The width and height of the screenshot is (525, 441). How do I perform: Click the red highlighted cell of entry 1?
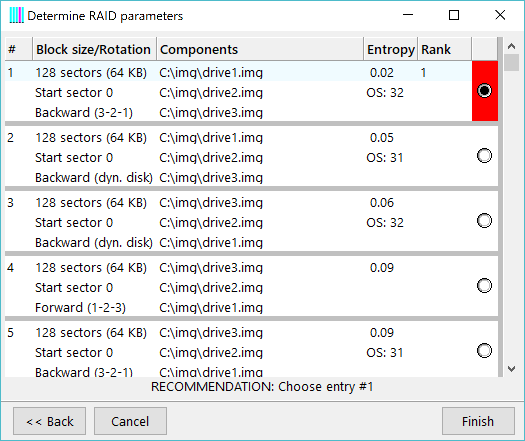coord(485,91)
